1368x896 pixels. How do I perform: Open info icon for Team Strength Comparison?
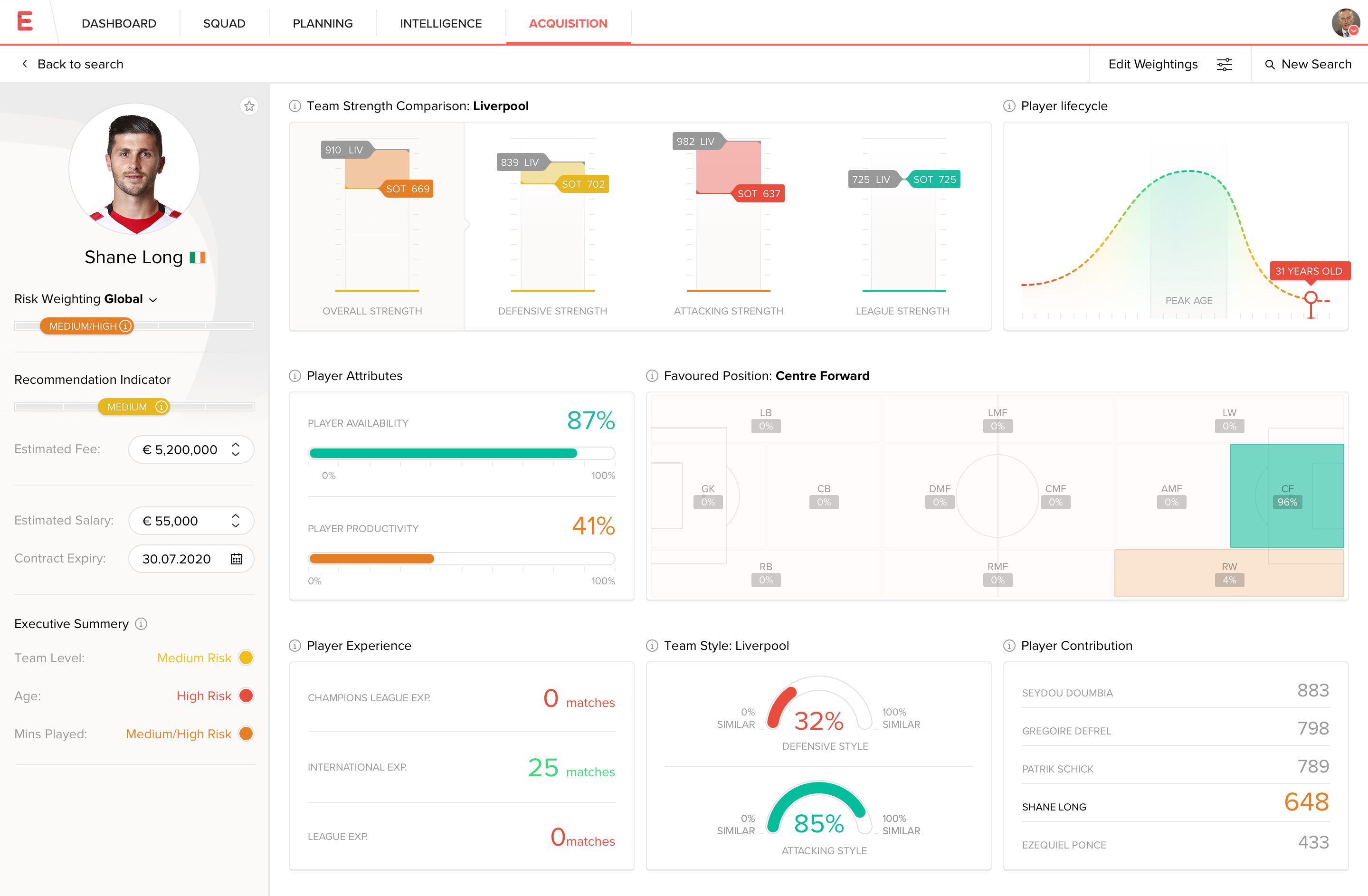[x=295, y=106]
